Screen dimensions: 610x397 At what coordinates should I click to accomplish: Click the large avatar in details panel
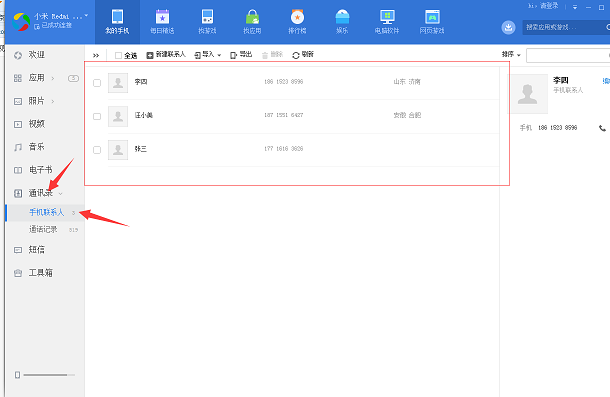point(528,94)
